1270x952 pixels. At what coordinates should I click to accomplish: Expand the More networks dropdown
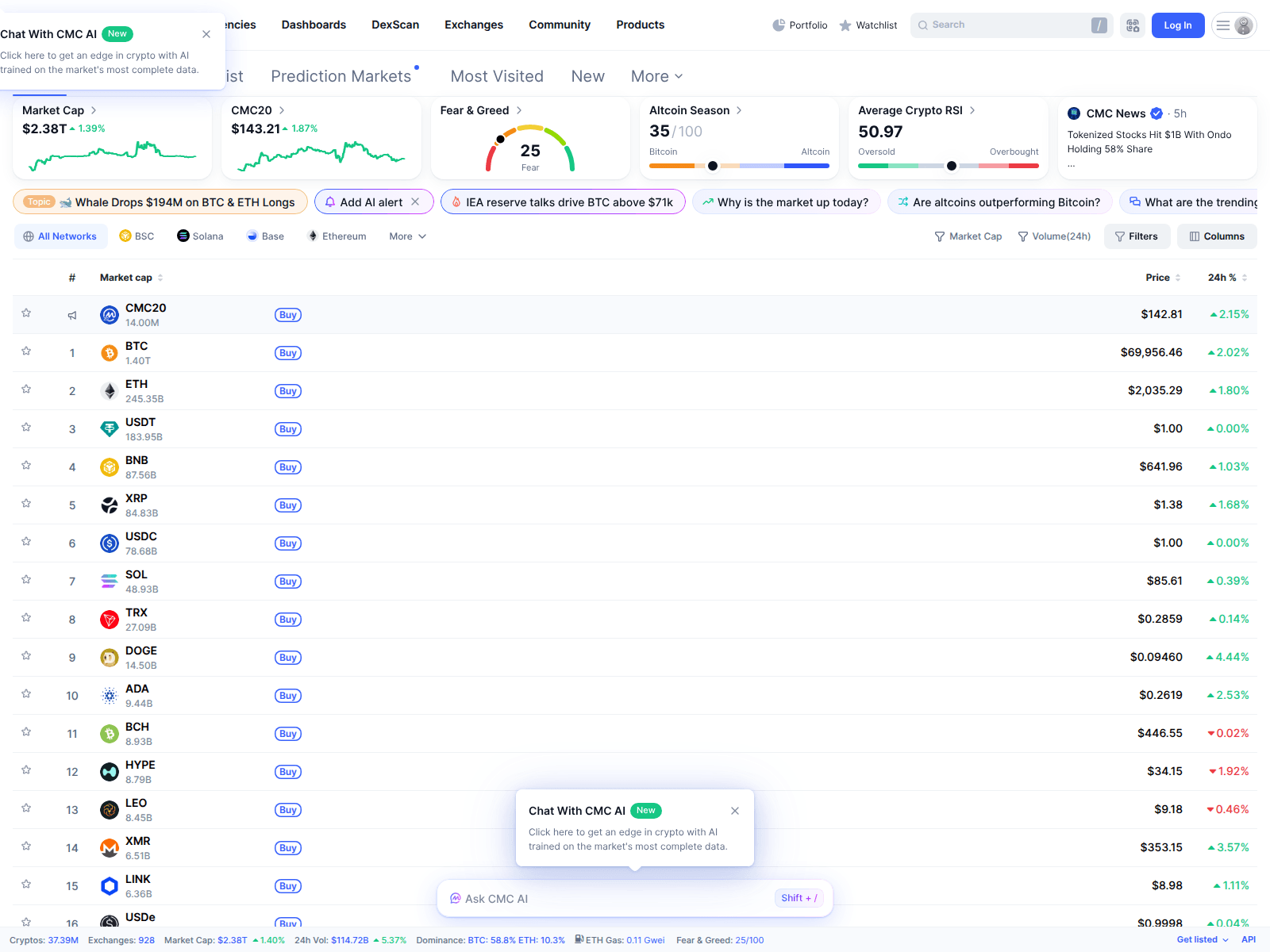(x=408, y=236)
